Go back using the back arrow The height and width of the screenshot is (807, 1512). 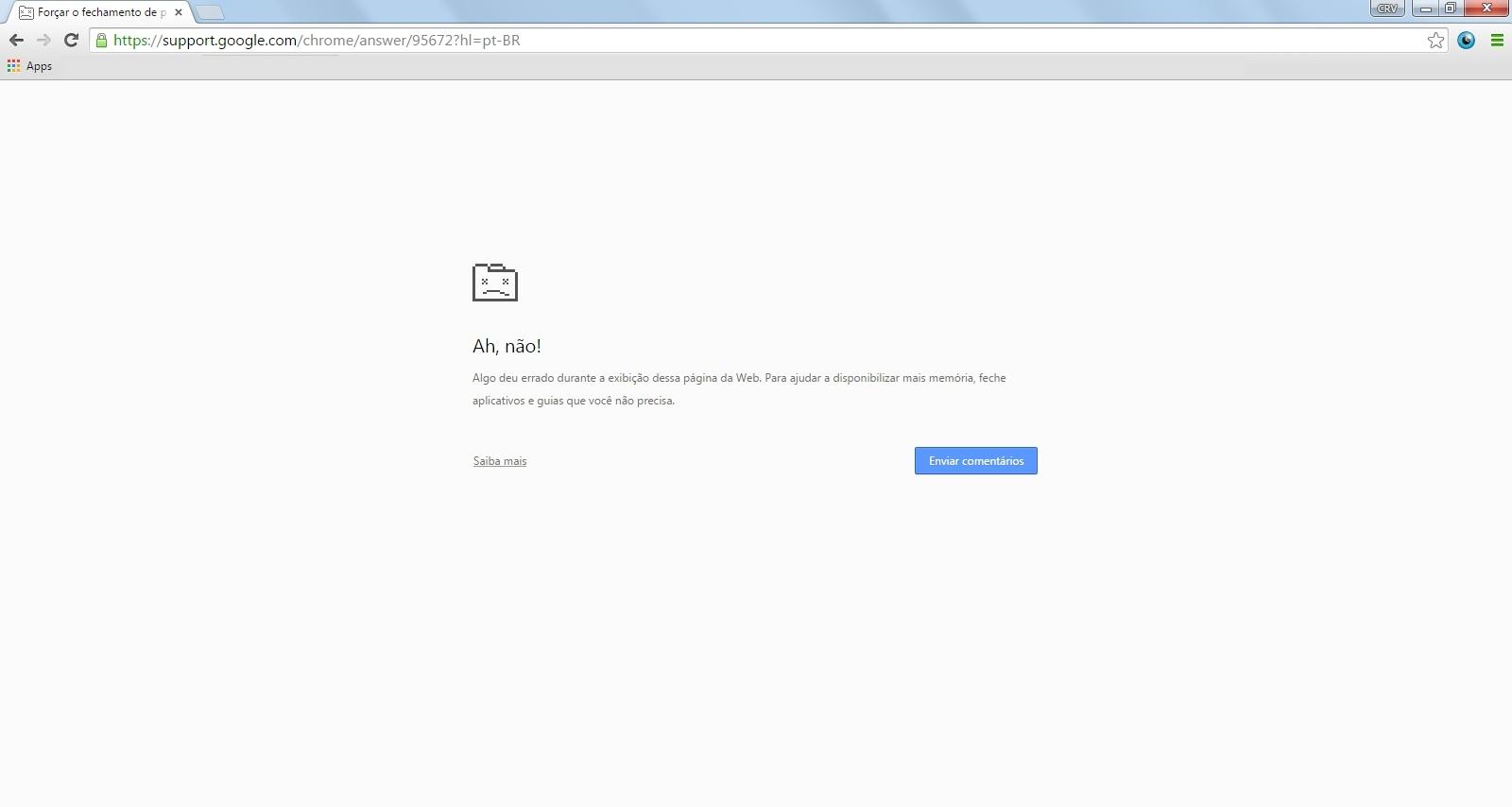pyautogui.click(x=16, y=40)
